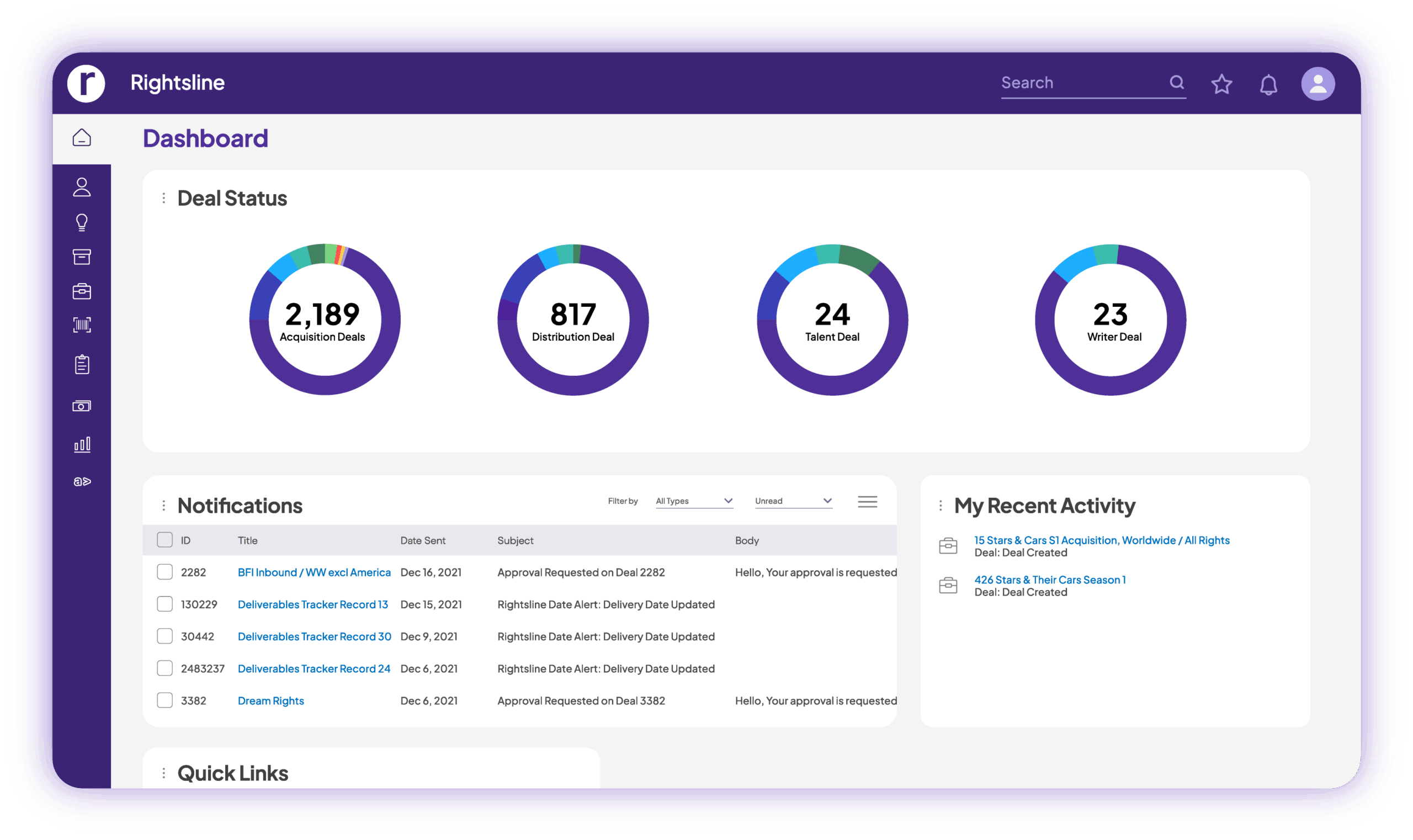Open 15 Stars & Cars S1 Acquisition link
This screenshot has width=1413, height=840.
click(1102, 540)
